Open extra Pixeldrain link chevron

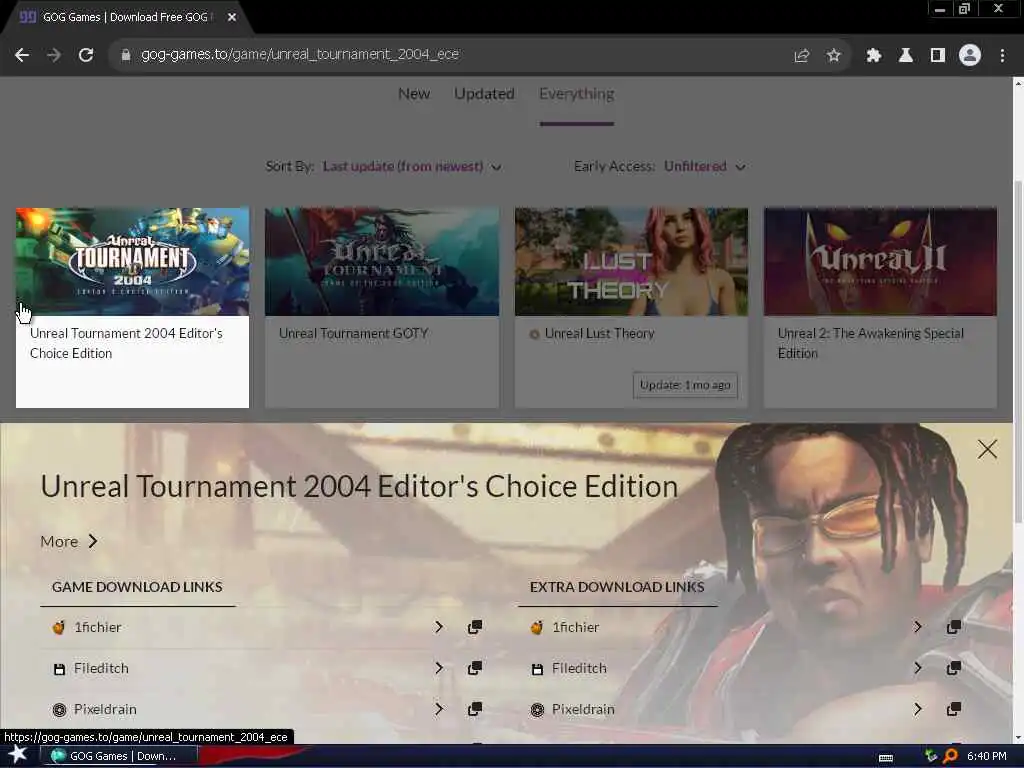[918, 709]
